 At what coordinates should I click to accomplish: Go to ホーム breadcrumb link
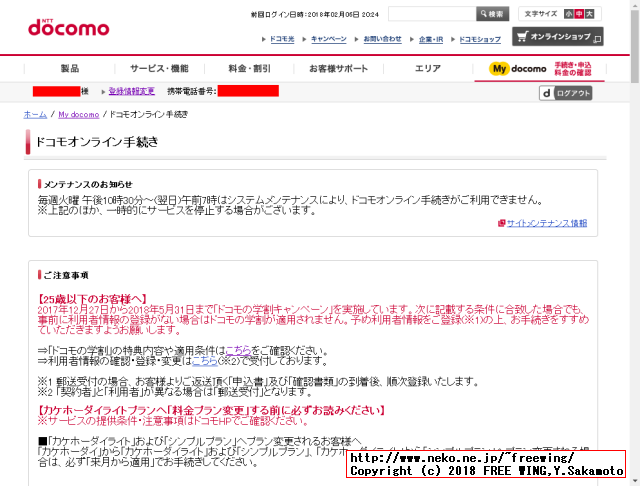tap(35, 115)
